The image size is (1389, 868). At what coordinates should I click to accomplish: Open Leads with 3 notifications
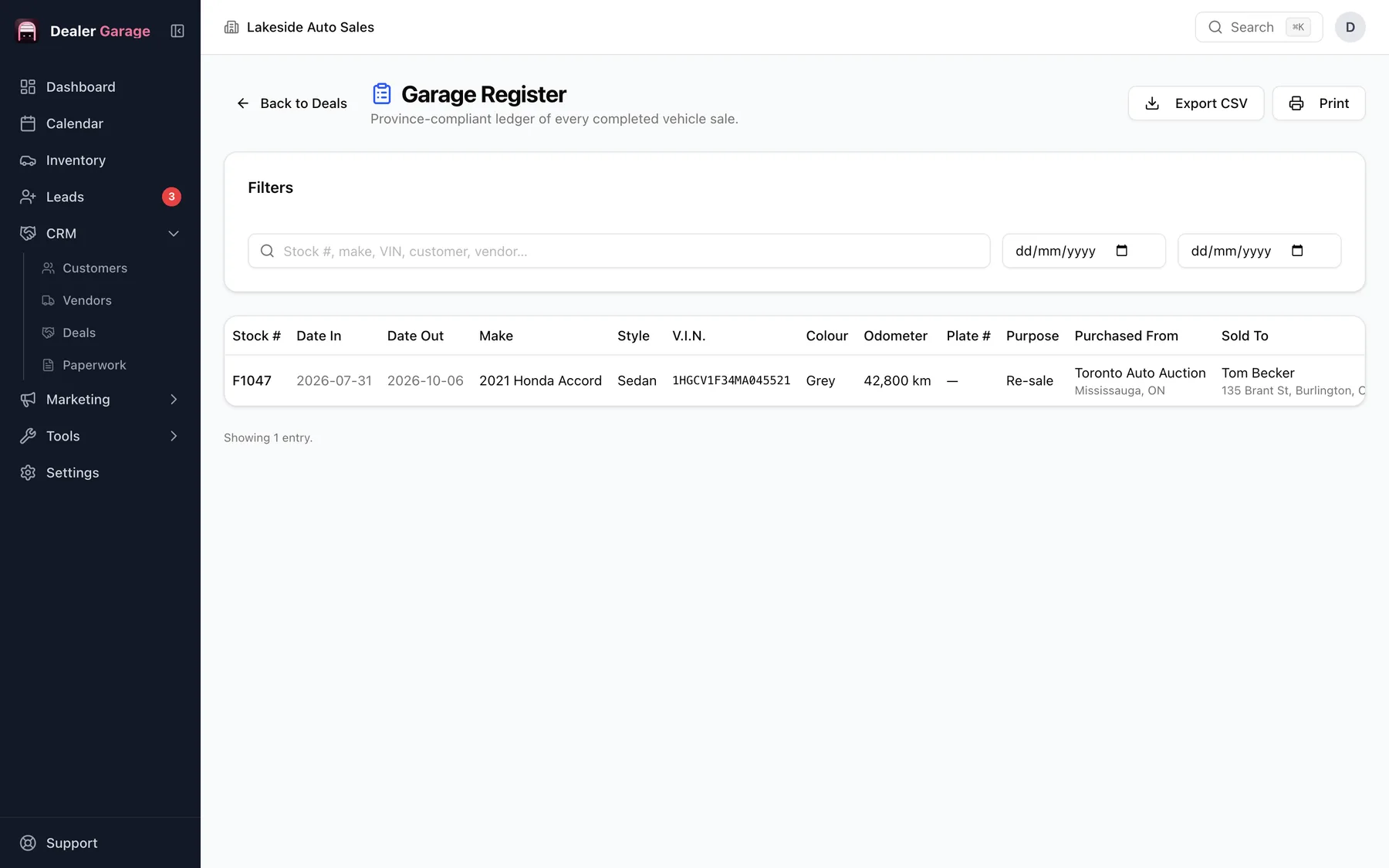tap(100, 197)
